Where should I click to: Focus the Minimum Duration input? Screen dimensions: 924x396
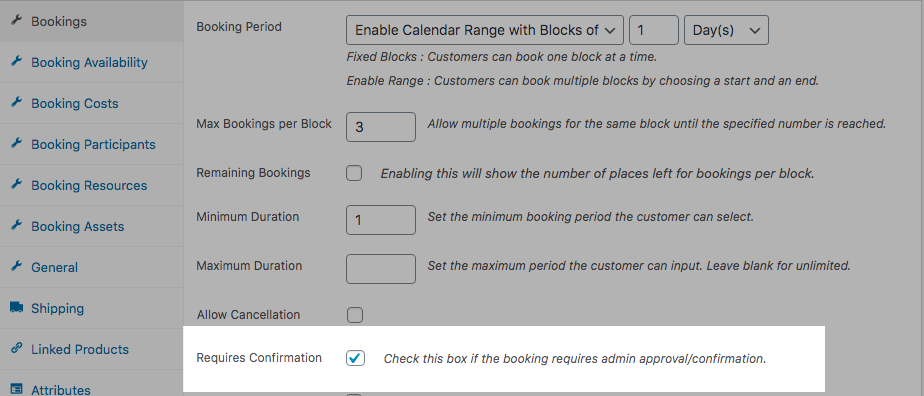pos(381,220)
